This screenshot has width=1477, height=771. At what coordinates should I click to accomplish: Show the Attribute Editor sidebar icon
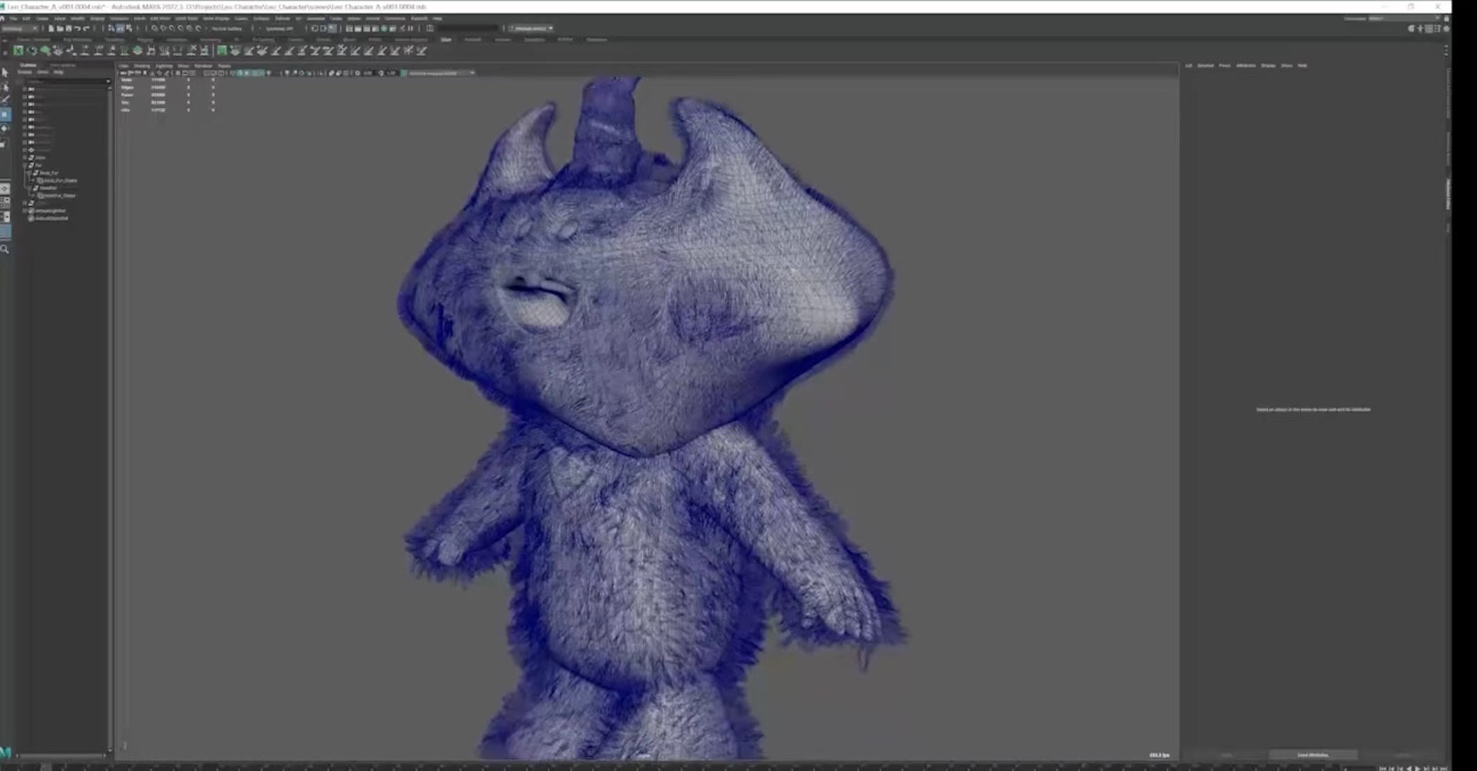click(x=1428, y=29)
